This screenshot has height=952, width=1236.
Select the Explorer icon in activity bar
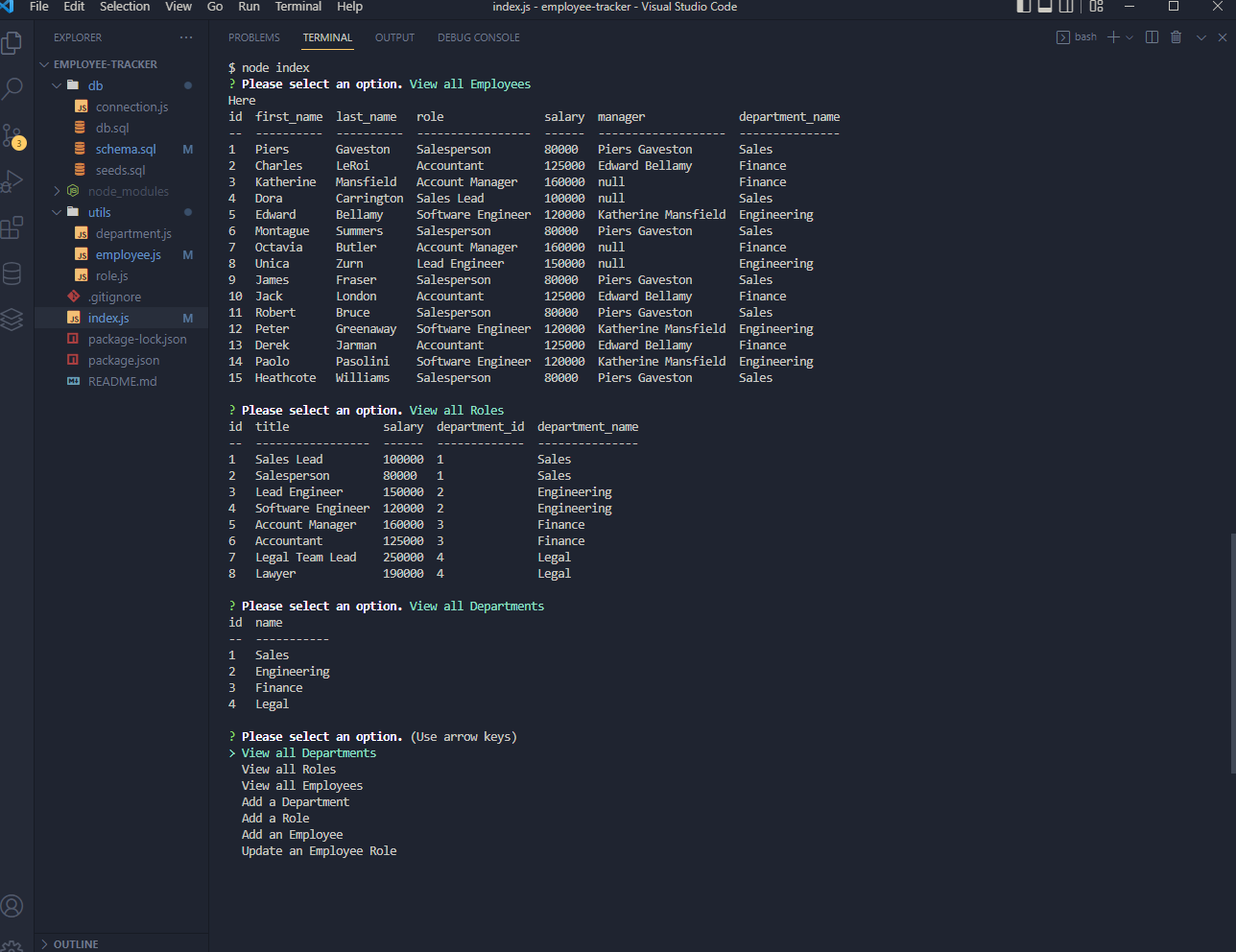coord(13,42)
